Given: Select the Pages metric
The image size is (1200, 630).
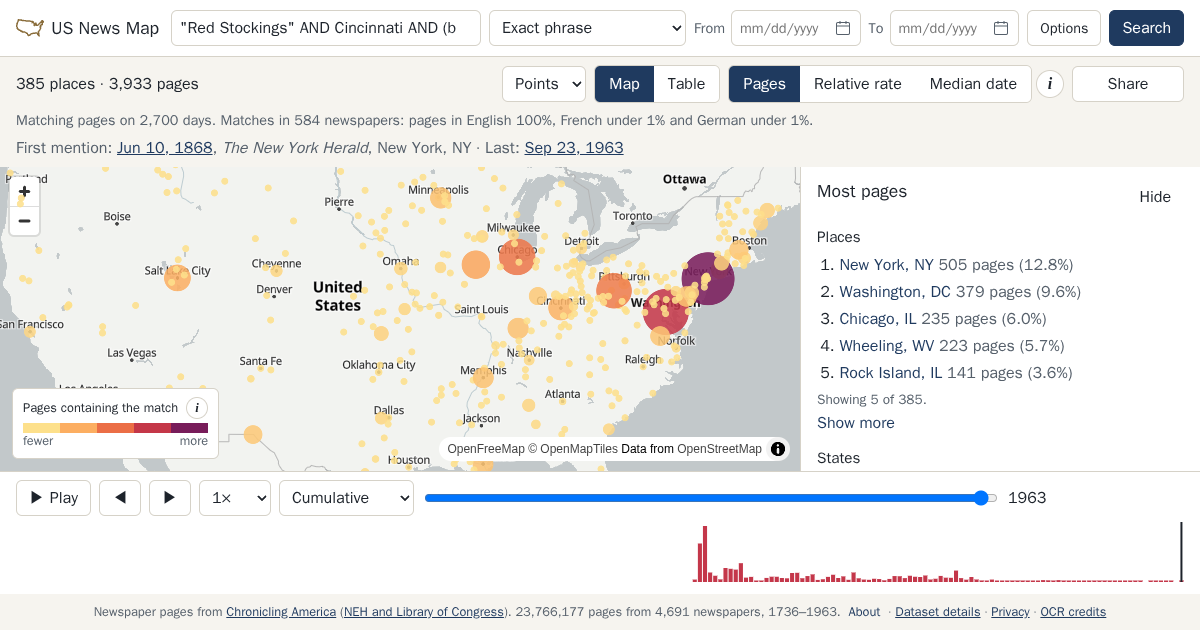Looking at the screenshot, I should pyautogui.click(x=764, y=84).
